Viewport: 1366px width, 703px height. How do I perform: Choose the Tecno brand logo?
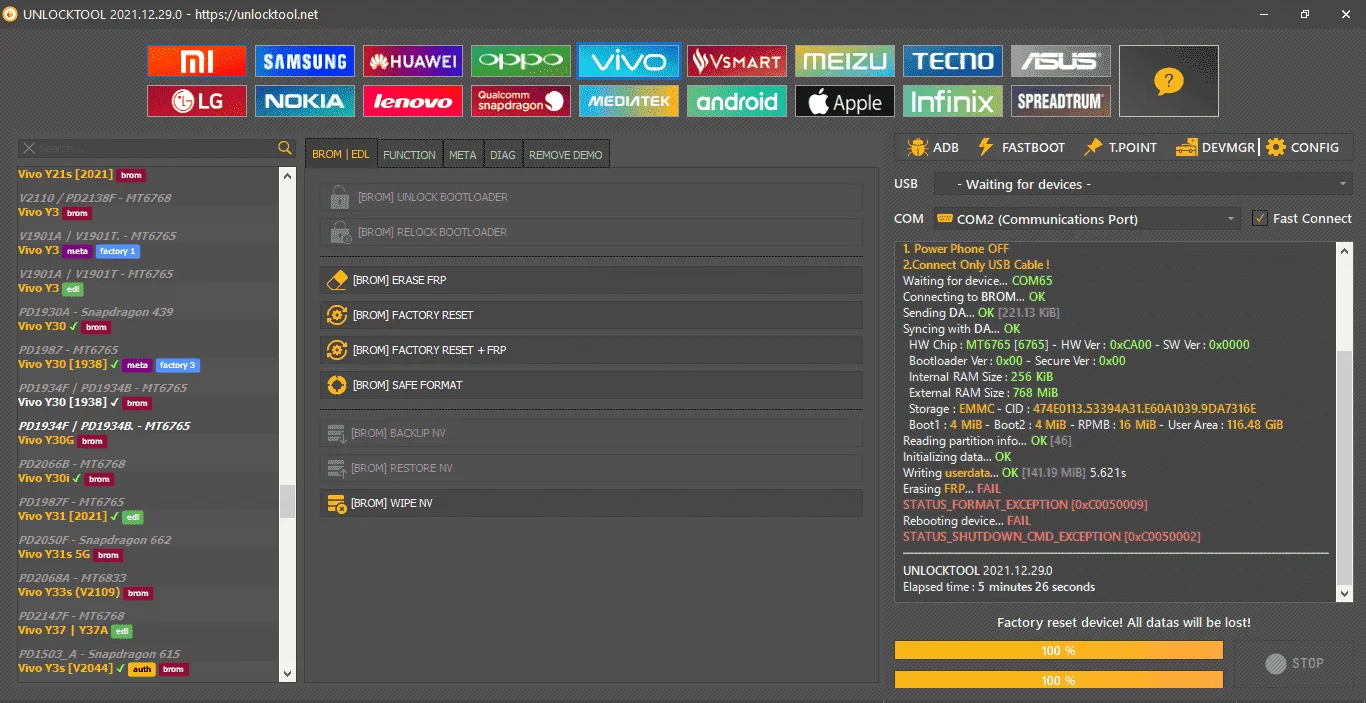coord(952,61)
